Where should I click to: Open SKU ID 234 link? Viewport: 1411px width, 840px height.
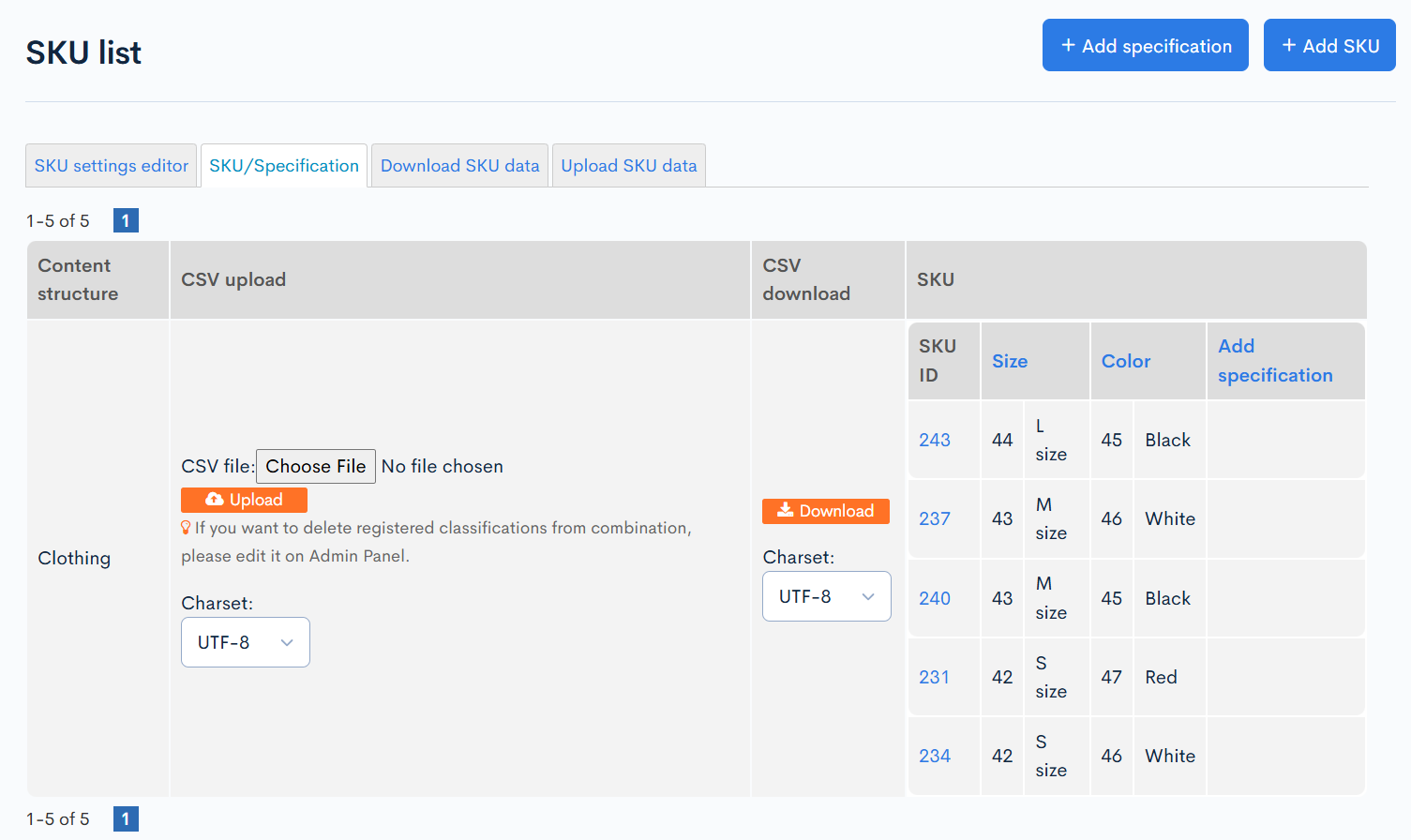(935, 756)
